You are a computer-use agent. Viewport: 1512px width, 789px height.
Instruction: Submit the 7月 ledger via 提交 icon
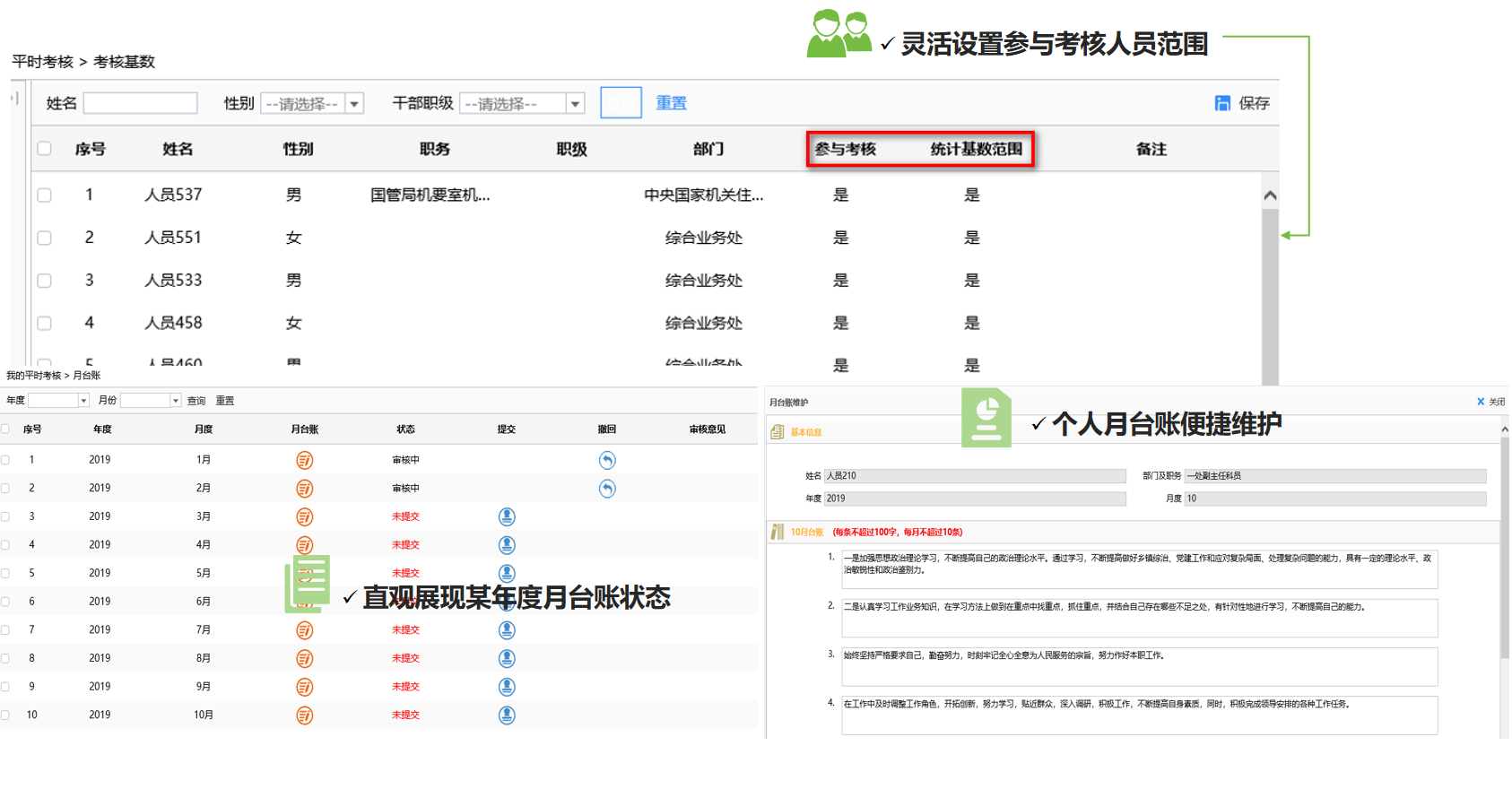coord(507,630)
